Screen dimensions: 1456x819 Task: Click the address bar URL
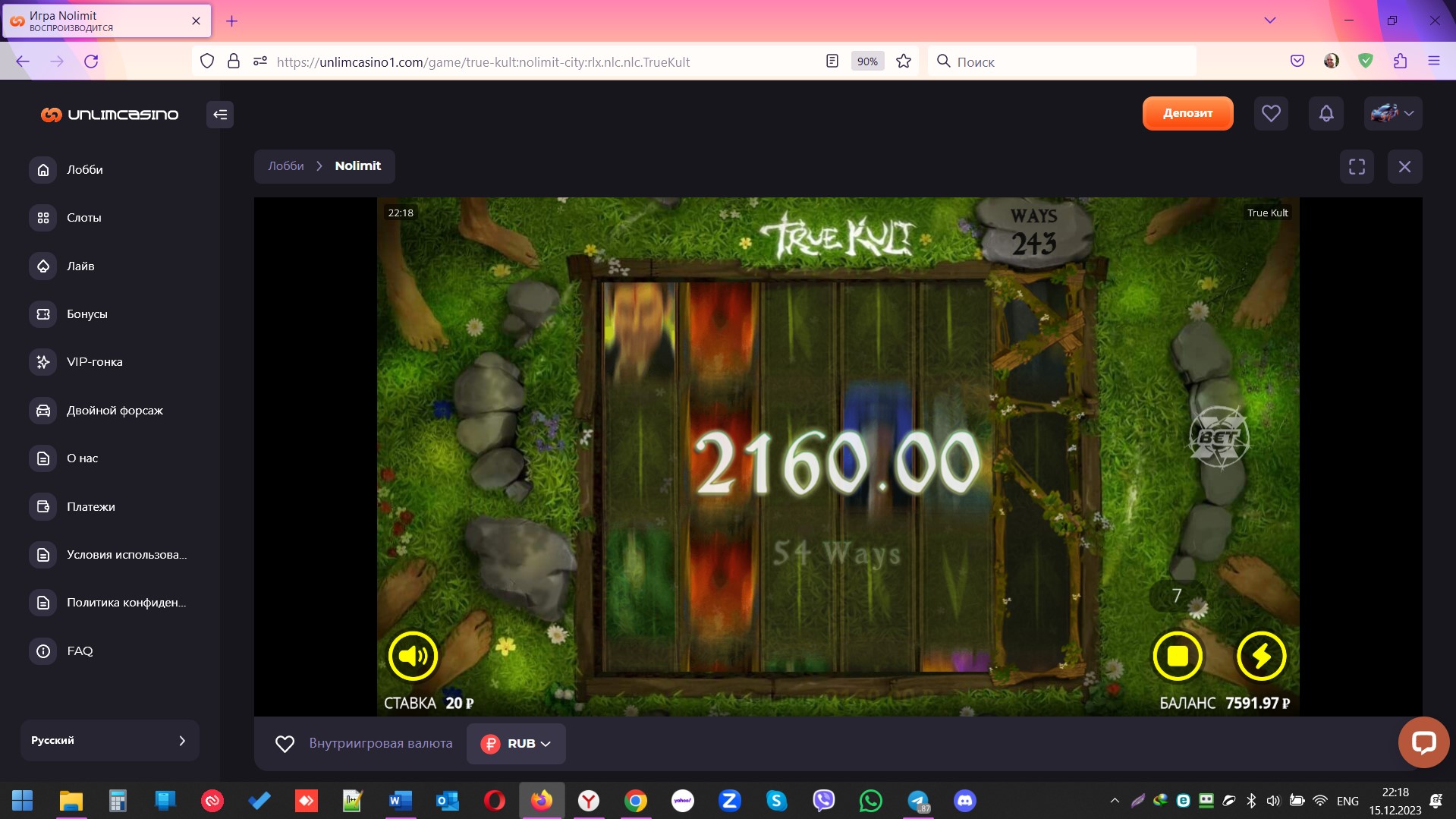point(483,62)
